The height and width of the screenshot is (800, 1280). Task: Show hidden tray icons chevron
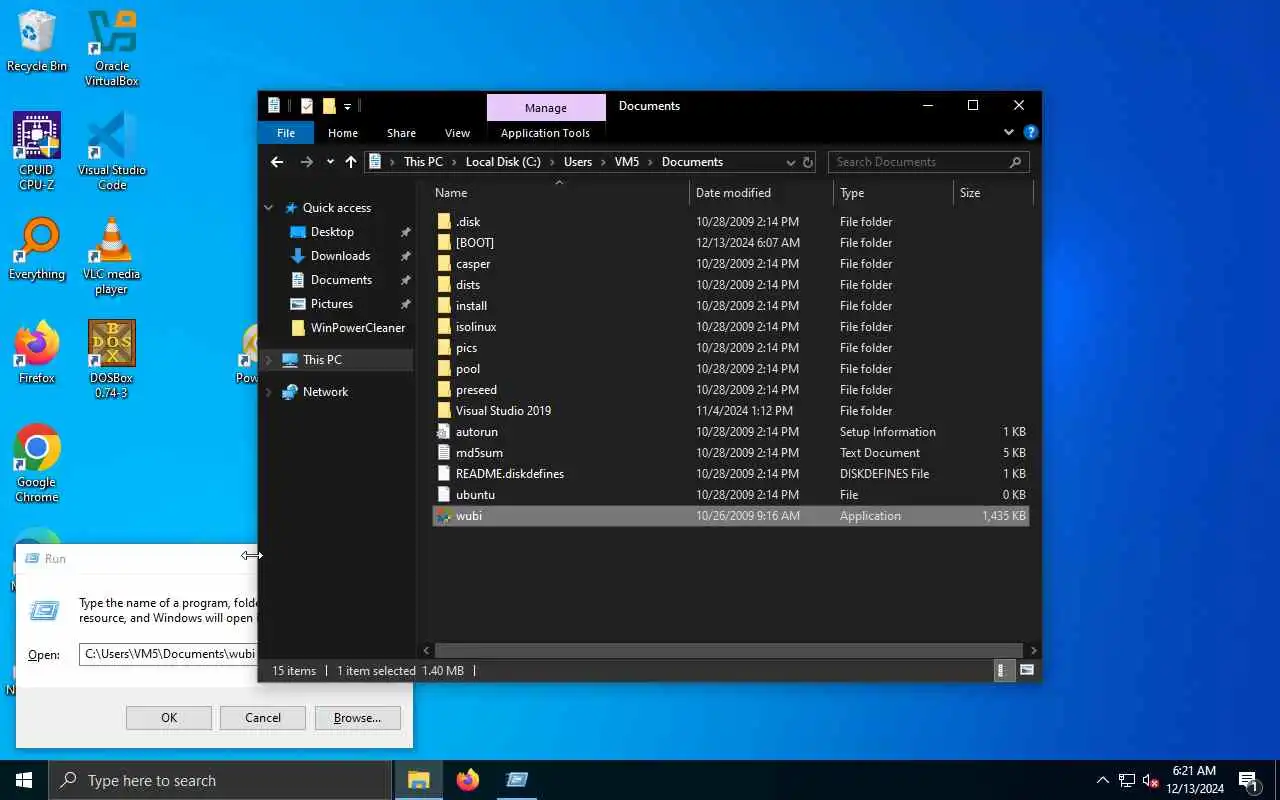pyautogui.click(x=1103, y=781)
